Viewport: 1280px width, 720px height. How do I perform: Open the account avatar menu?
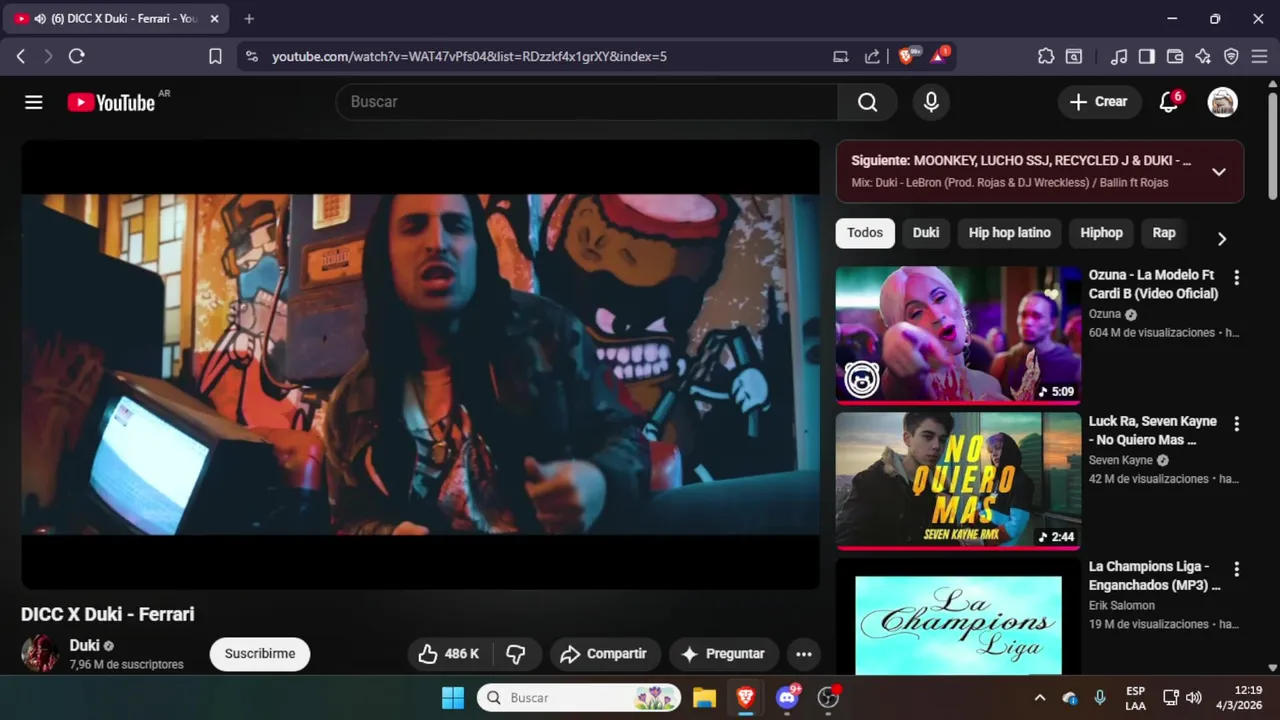pyautogui.click(x=1222, y=102)
